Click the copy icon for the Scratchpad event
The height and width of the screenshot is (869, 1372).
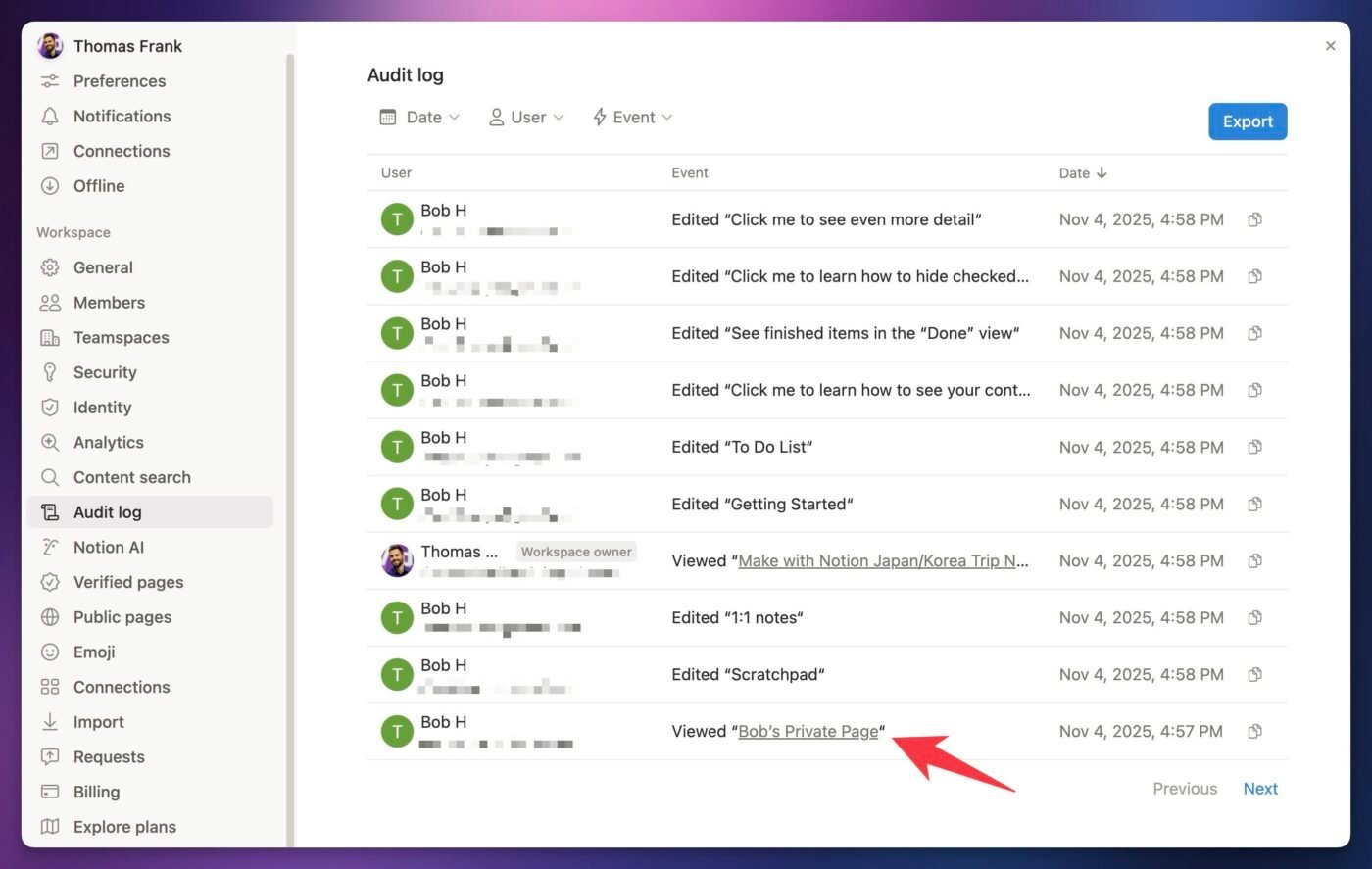(x=1254, y=675)
